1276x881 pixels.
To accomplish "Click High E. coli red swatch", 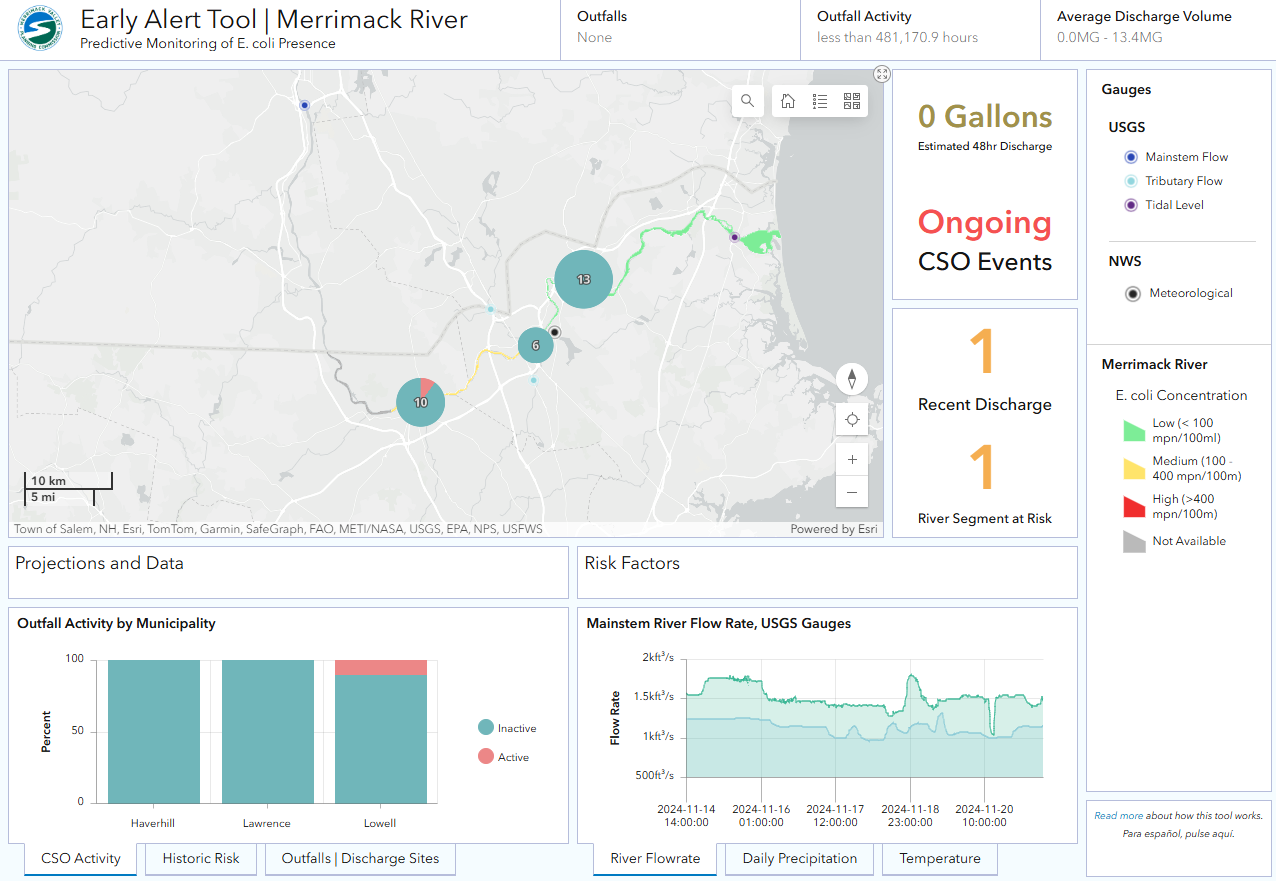I will [1133, 506].
